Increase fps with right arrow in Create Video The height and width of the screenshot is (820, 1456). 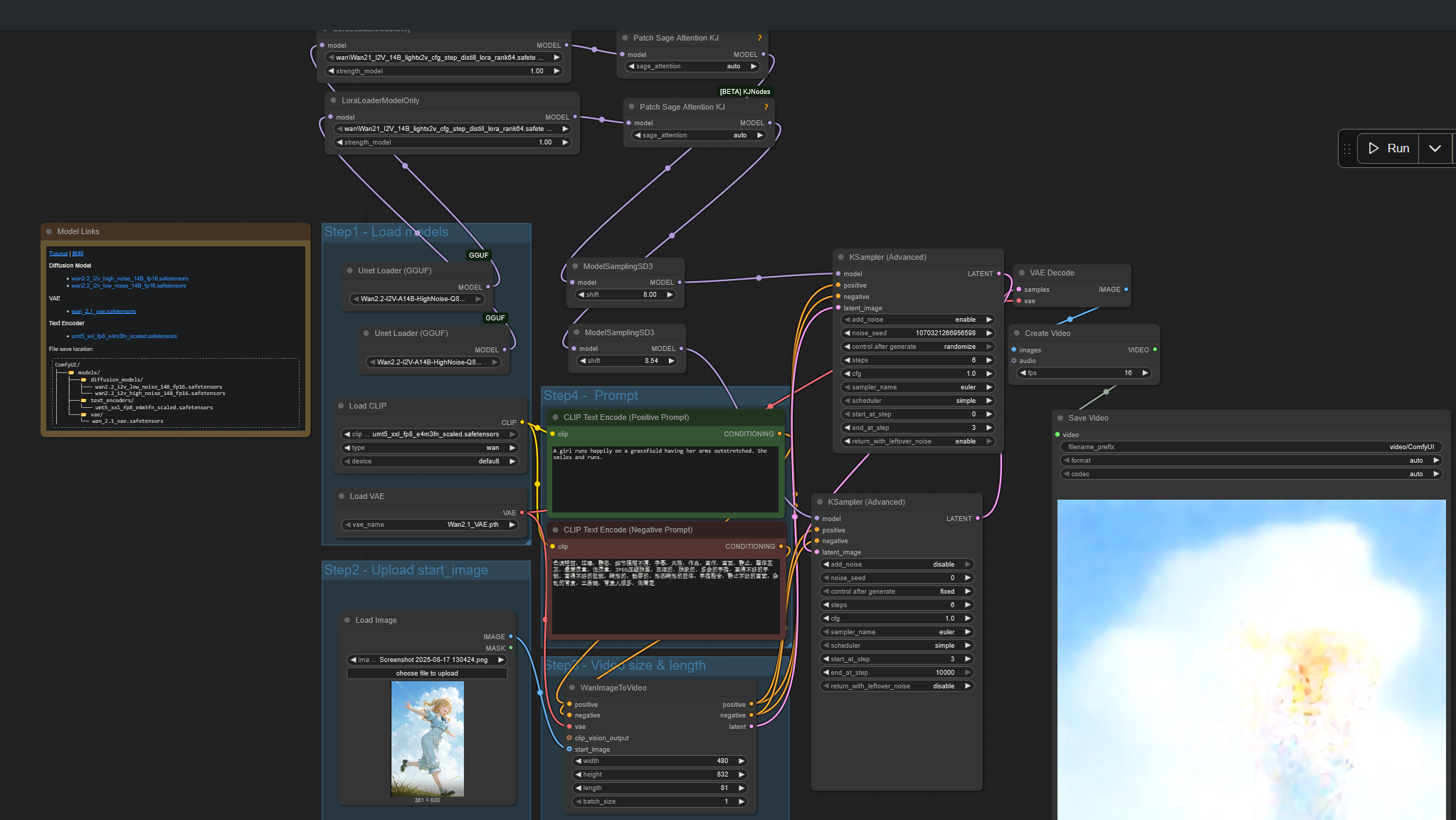(x=1144, y=373)
